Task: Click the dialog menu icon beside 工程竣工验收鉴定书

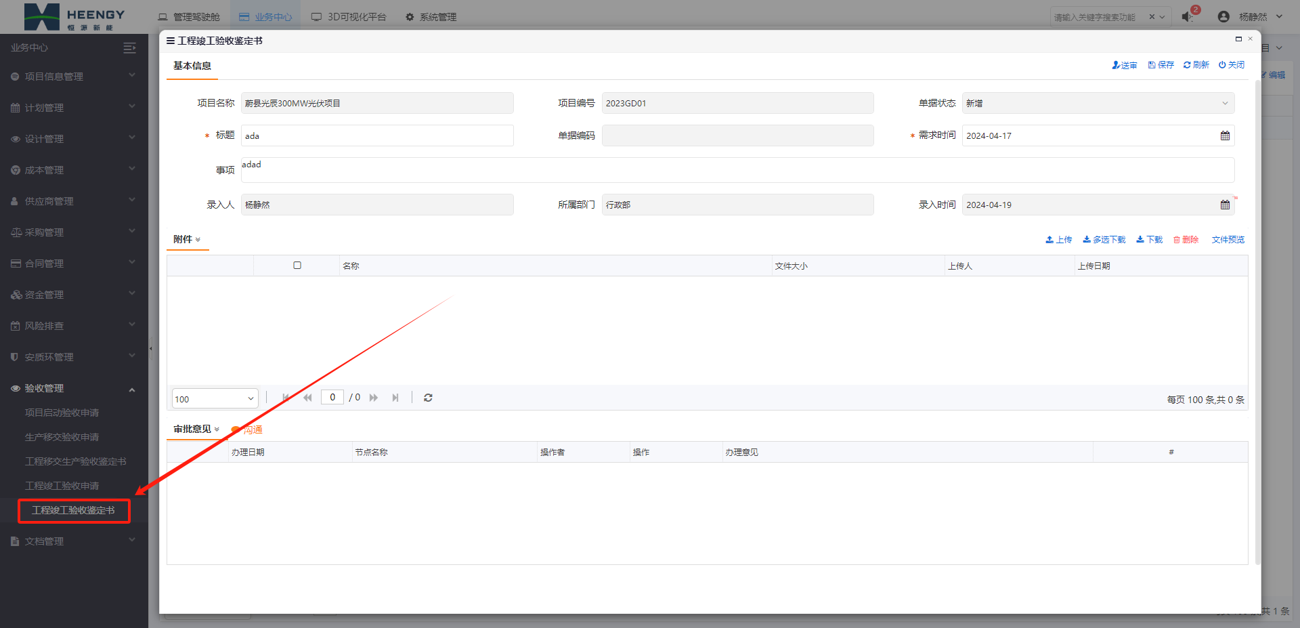Action: pos(170,41)
